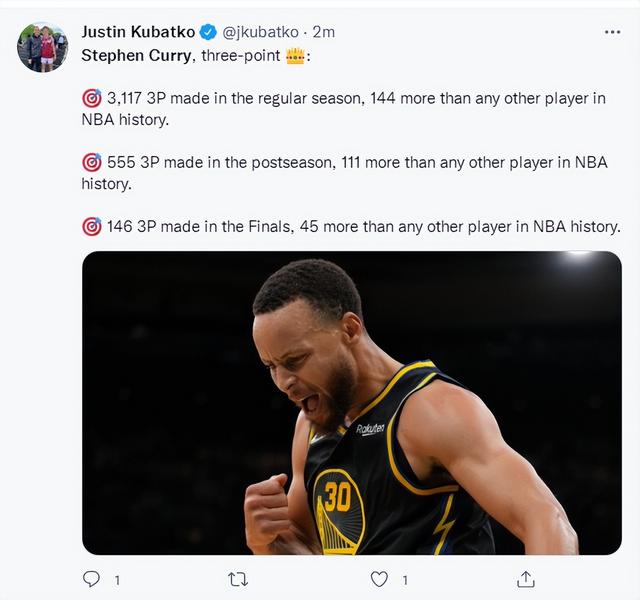This screenshot has height=600, width=640.
Task: Click the like count number
Action: tap(405, 580)
